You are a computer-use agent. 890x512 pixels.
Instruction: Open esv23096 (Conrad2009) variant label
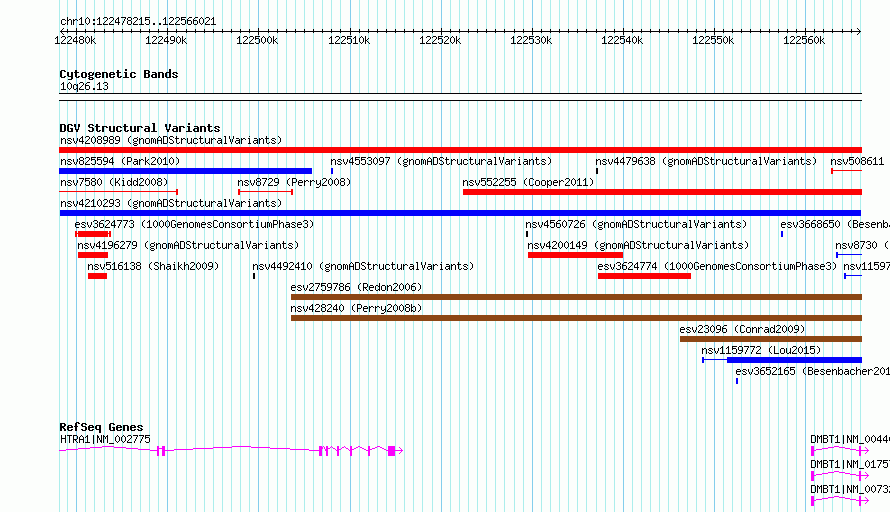pyautogui.click(x=742, y=329)
